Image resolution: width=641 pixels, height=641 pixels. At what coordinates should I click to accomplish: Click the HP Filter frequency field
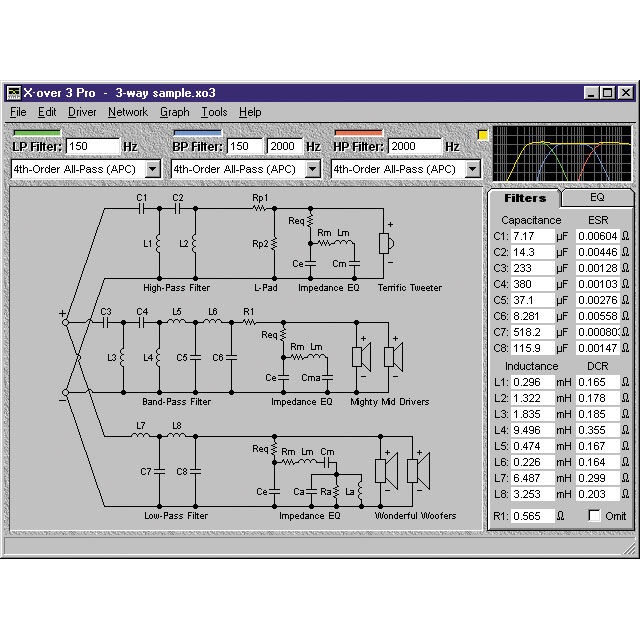pyautogui.click(x=415, y=146)
